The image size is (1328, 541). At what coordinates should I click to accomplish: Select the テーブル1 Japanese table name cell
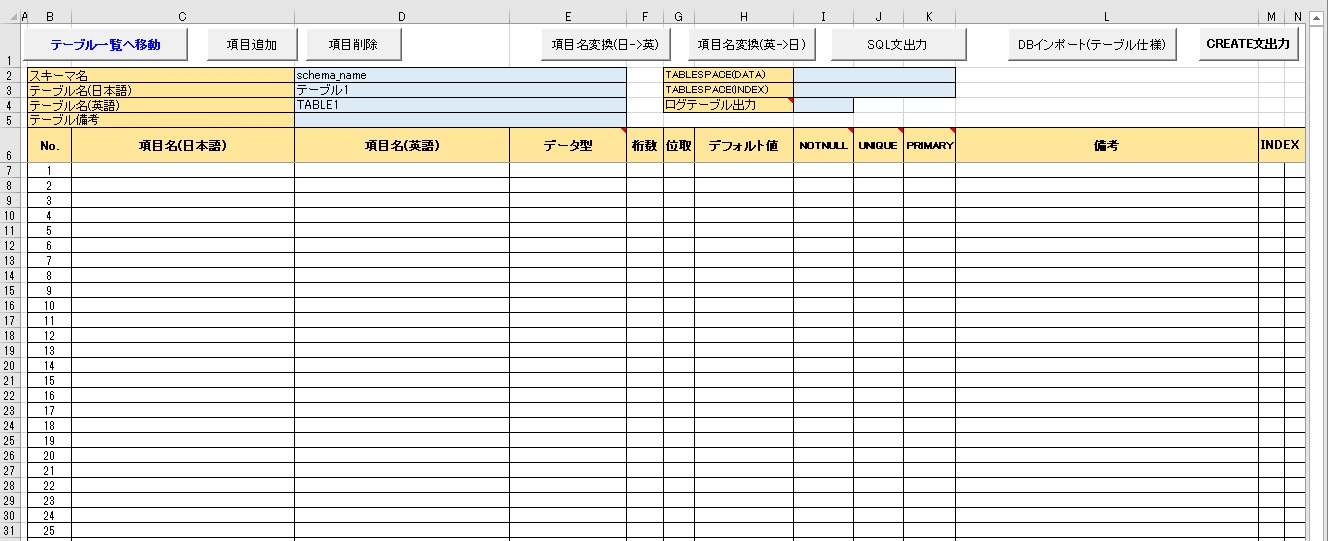pyautogui.click(x=460, y=90)
